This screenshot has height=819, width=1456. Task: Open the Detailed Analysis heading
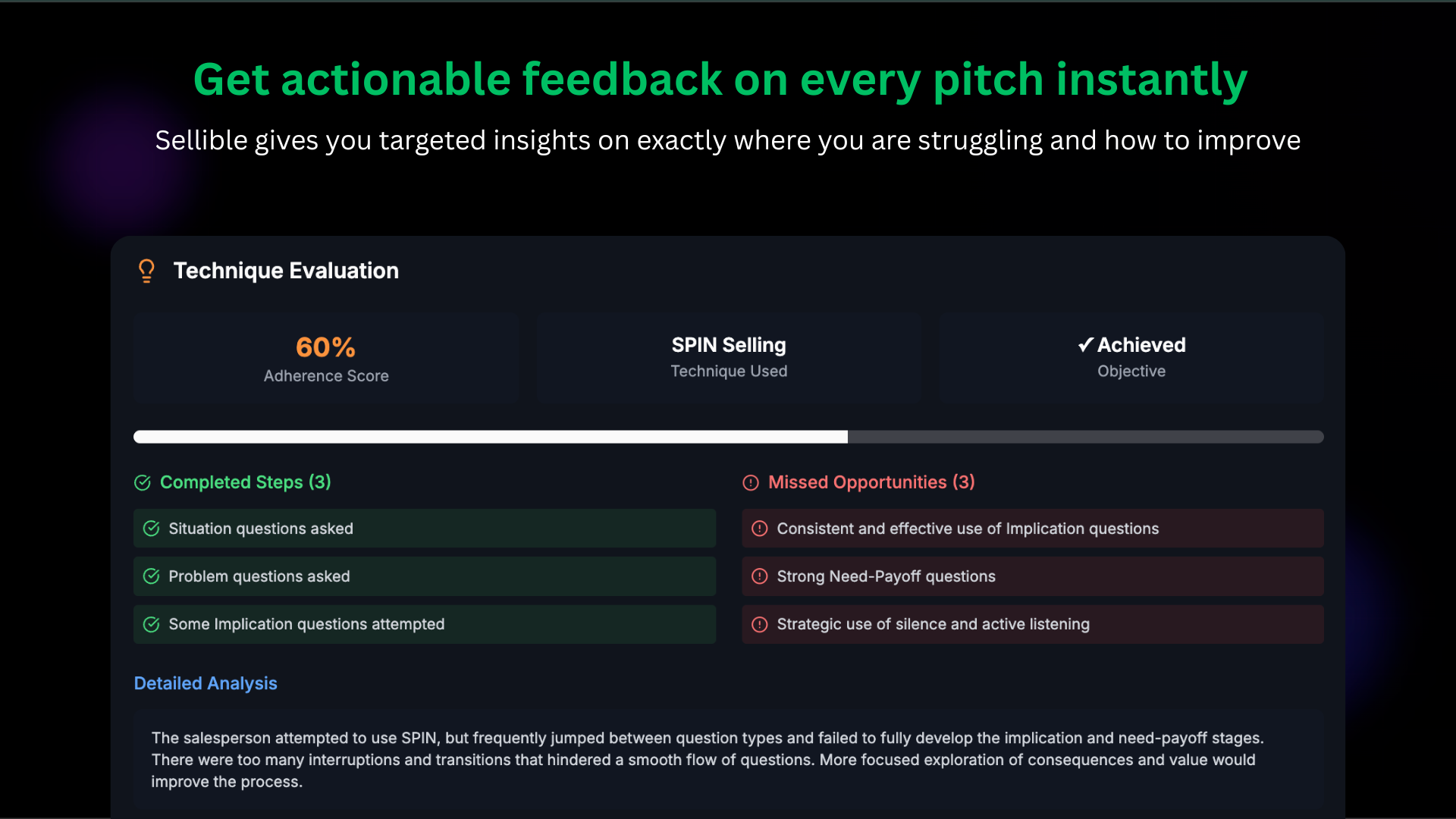coord(206,683)
